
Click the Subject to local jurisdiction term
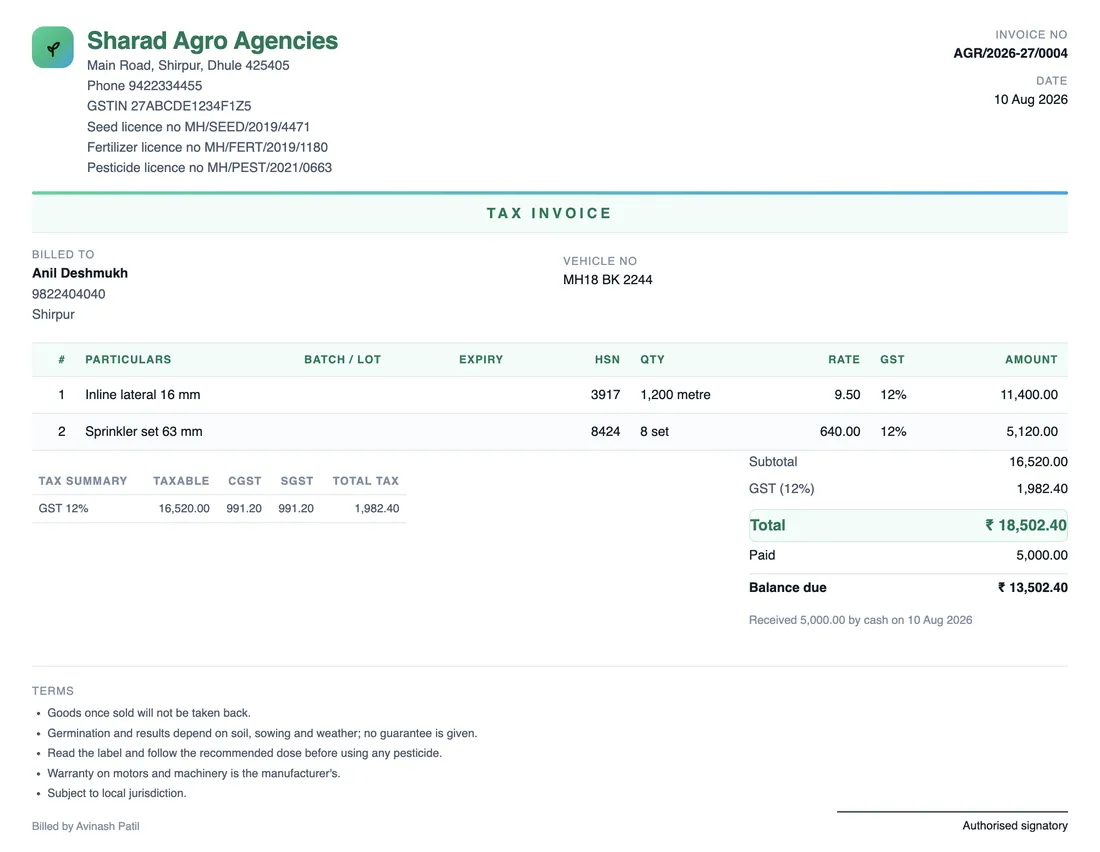coord(116,793)
